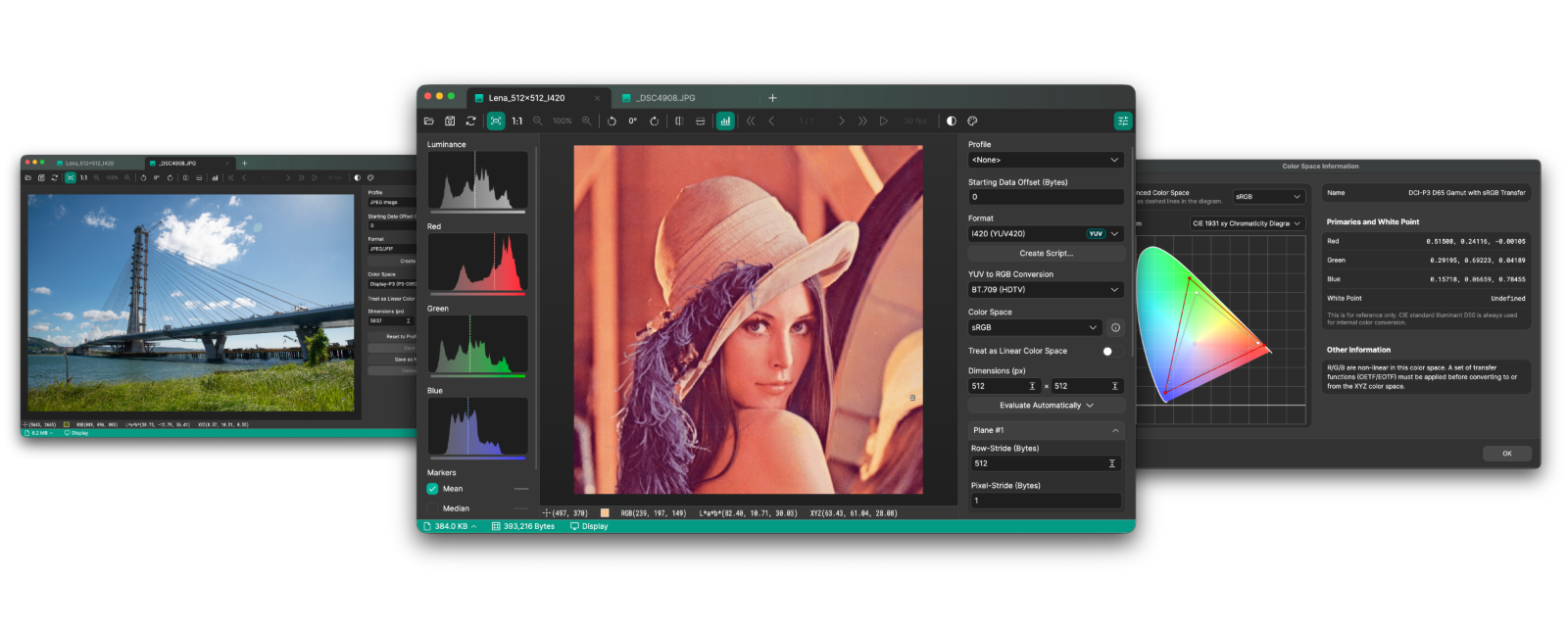Set 1:1 zoom in front window
Screen dimensions: 1568x627
tap(517, 121)
